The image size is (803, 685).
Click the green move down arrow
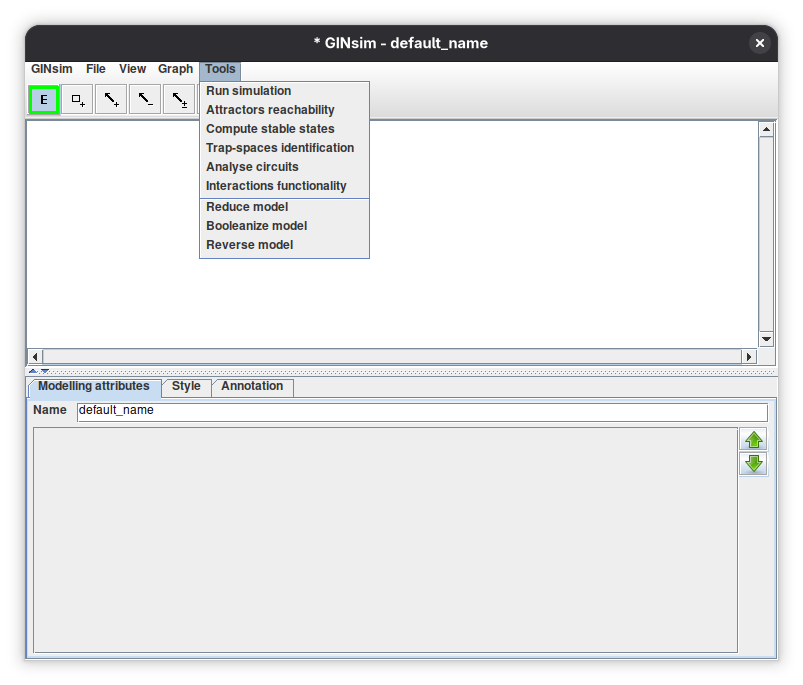pos(753,464)
